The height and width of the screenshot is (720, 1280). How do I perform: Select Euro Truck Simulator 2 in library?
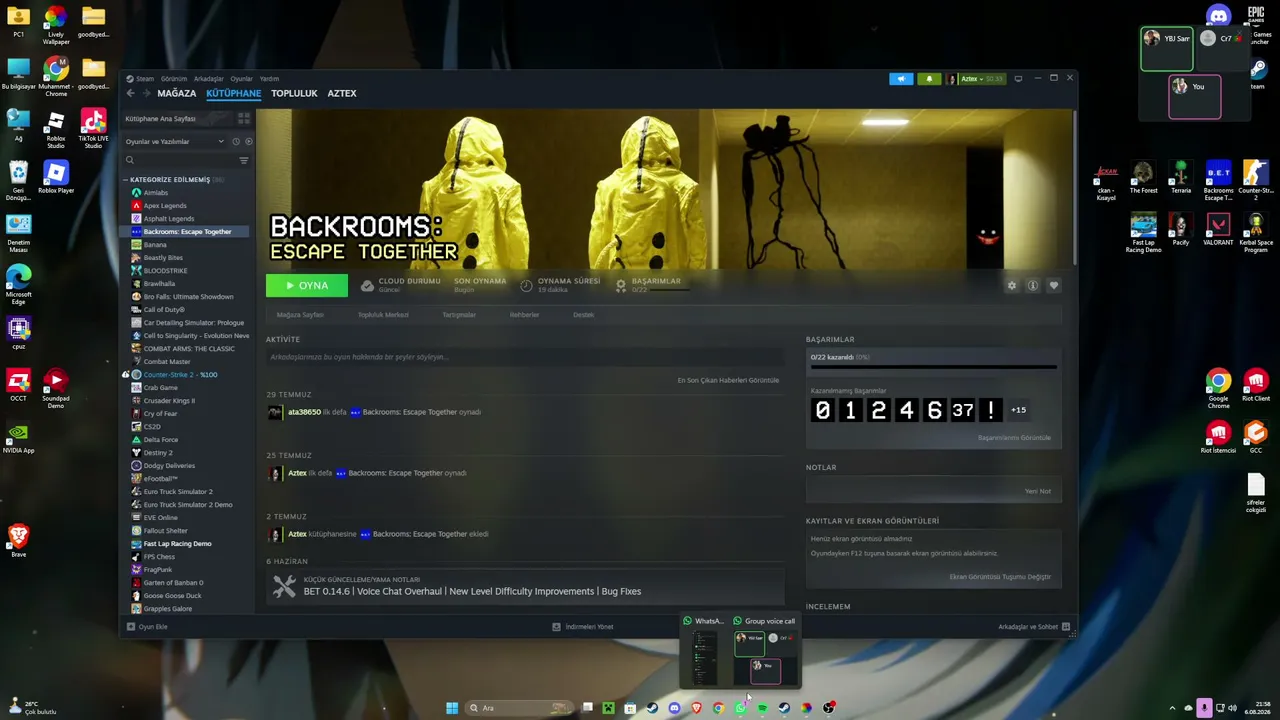tap(178, 492)
